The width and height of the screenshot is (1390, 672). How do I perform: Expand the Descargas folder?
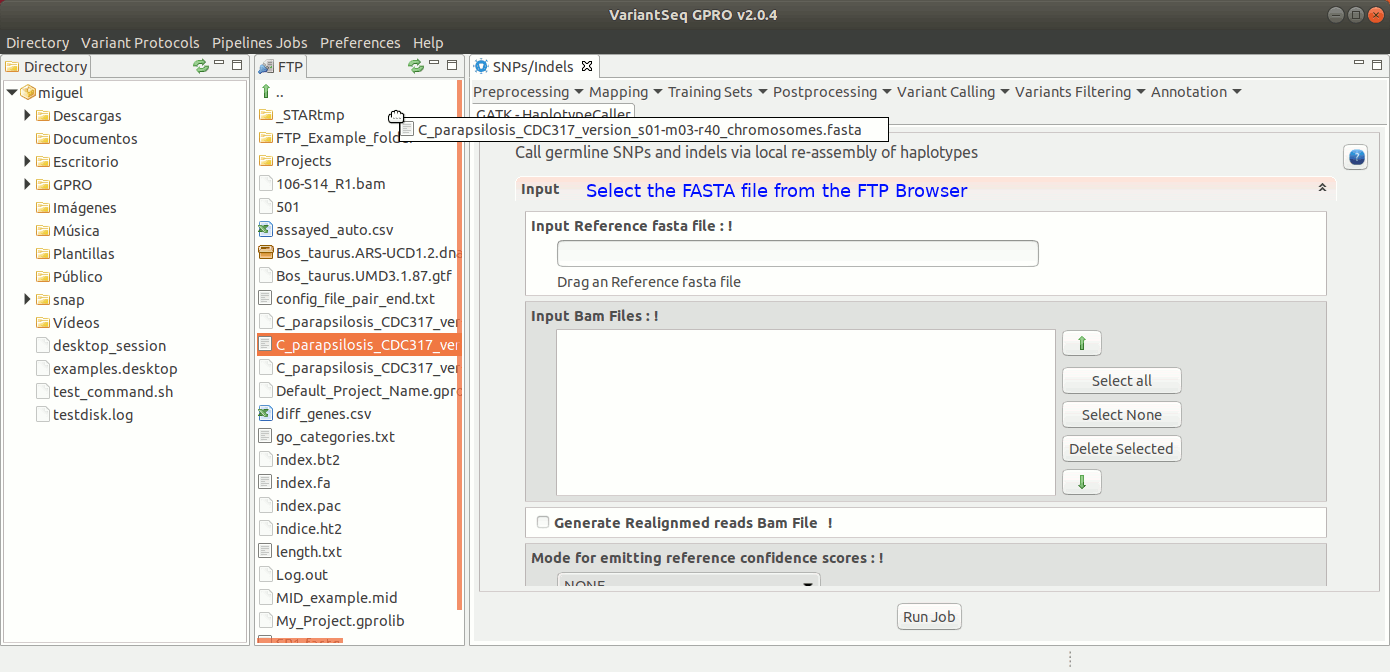pyautogui.click(x=27, y=116)
